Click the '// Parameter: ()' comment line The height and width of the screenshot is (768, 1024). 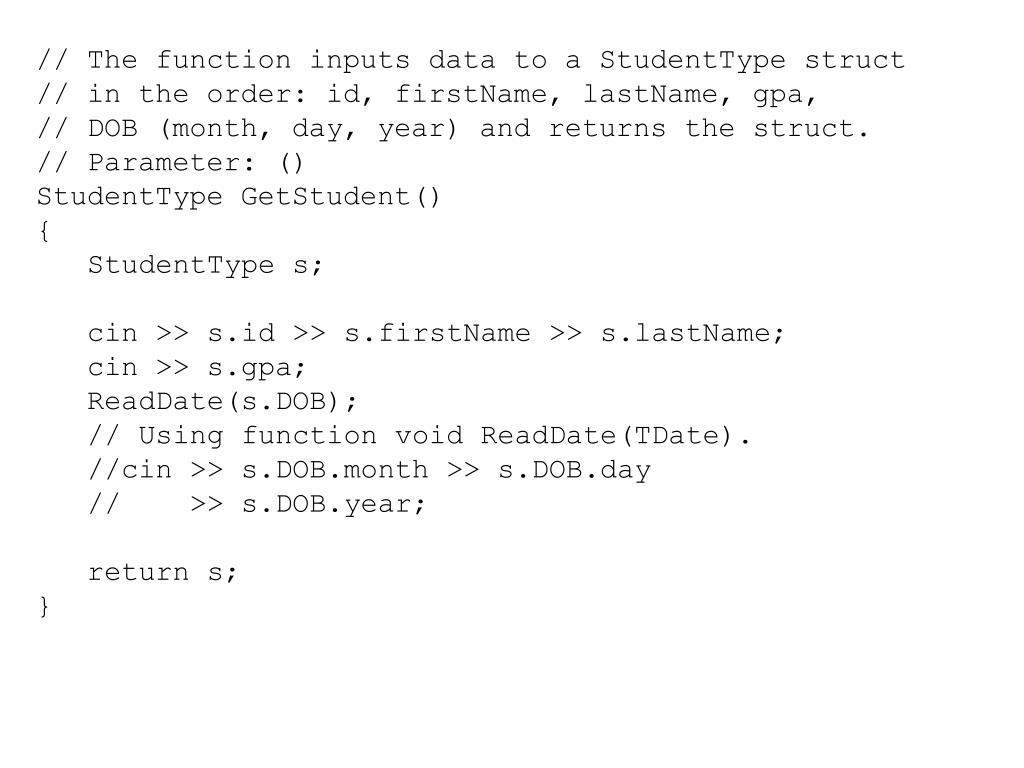[170, 163]
